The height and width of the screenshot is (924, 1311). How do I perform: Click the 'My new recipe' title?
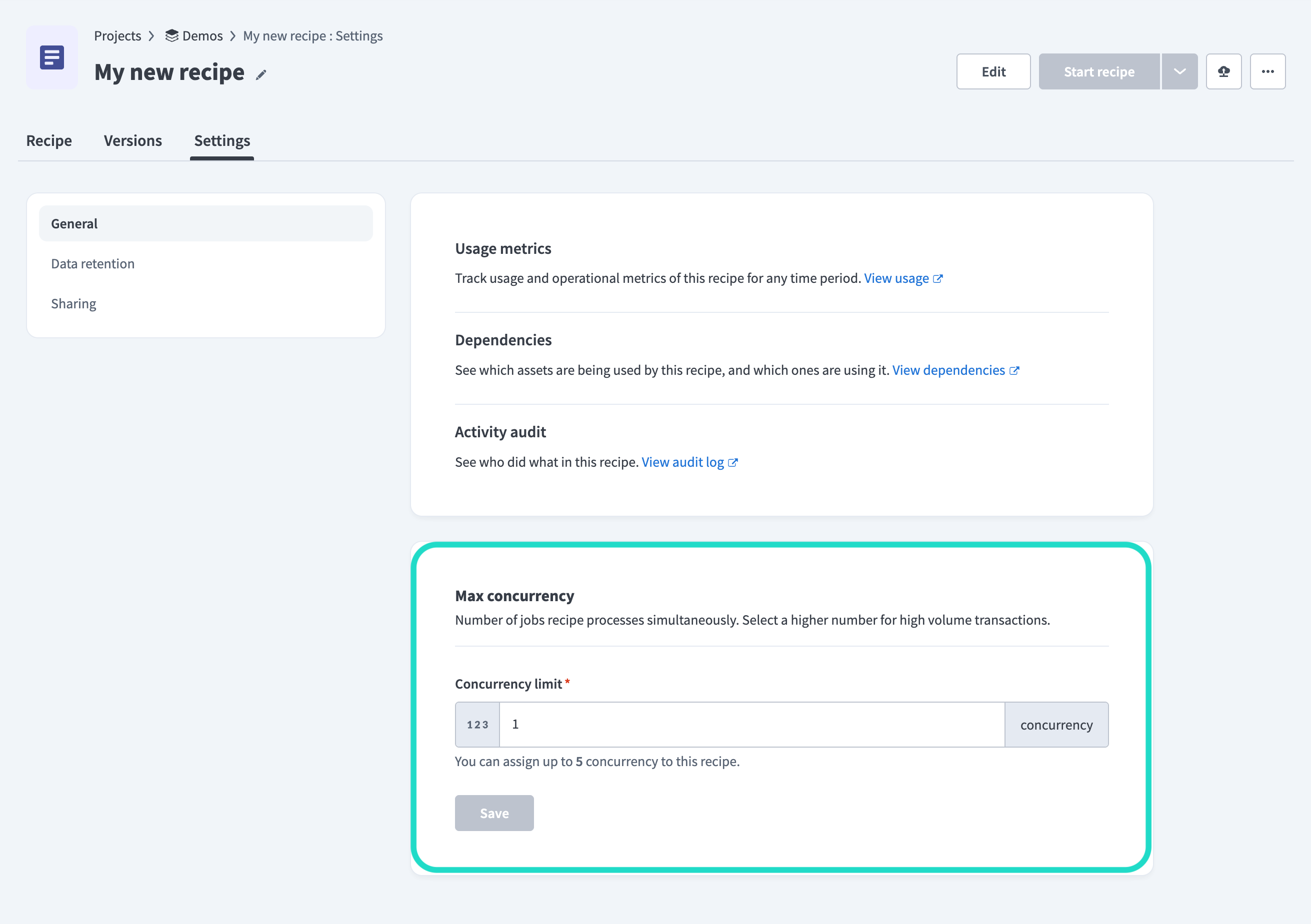click(x=169, y=72)
